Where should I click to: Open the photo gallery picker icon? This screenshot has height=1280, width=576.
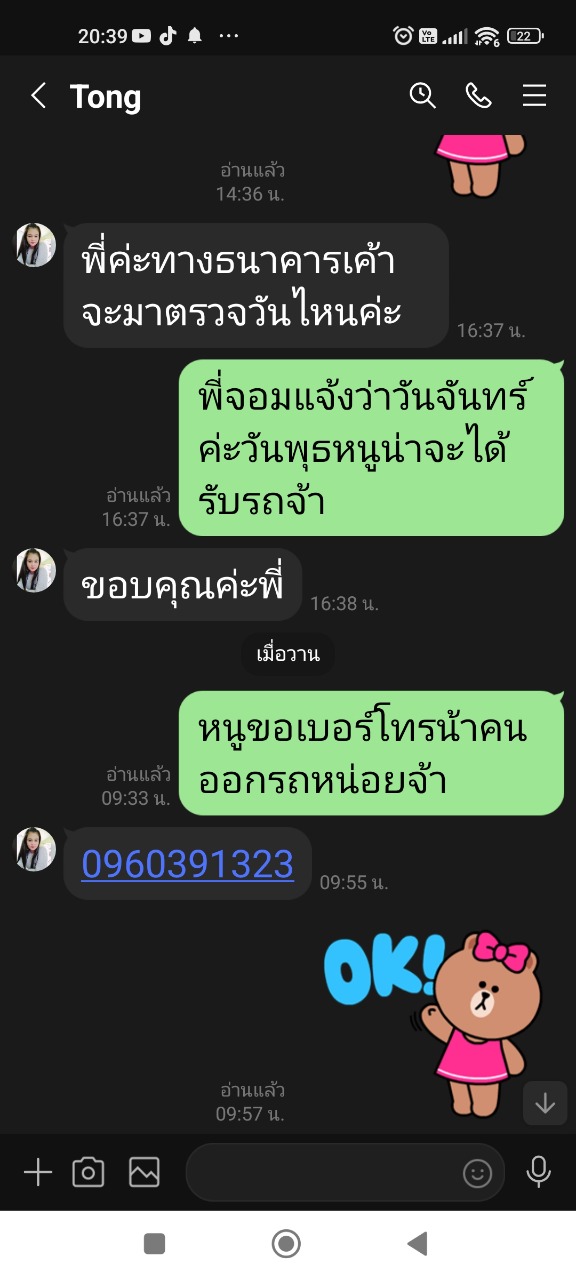[x=144, y=1172]
